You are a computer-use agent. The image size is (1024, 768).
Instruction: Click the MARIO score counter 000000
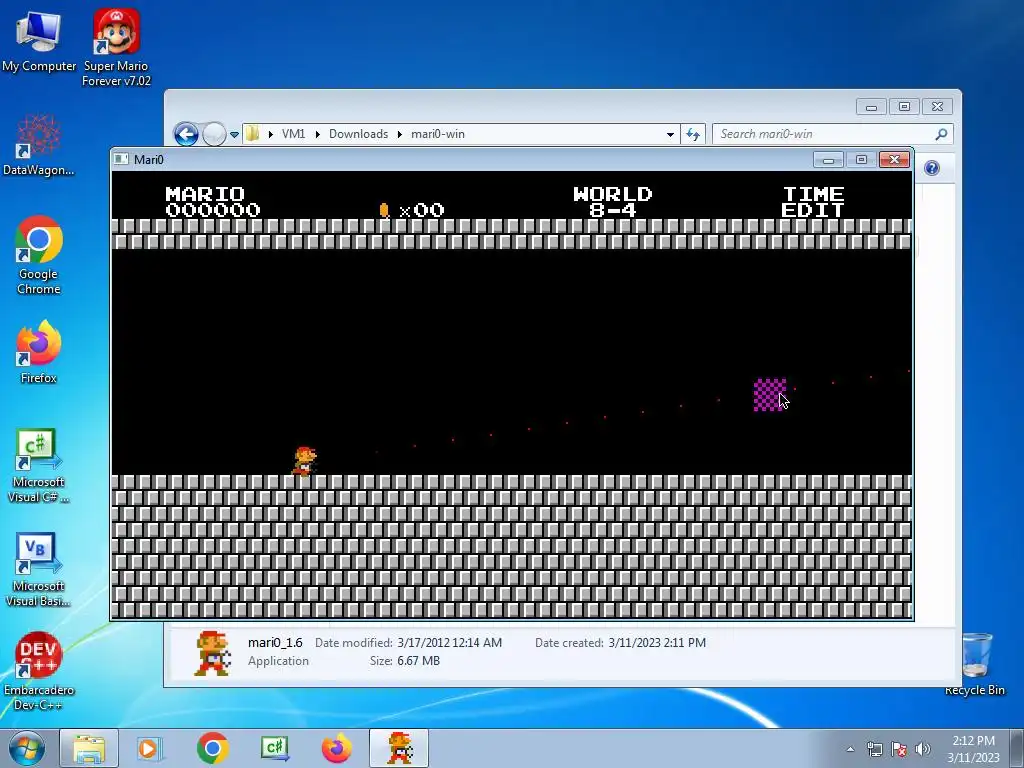point(213,210)
